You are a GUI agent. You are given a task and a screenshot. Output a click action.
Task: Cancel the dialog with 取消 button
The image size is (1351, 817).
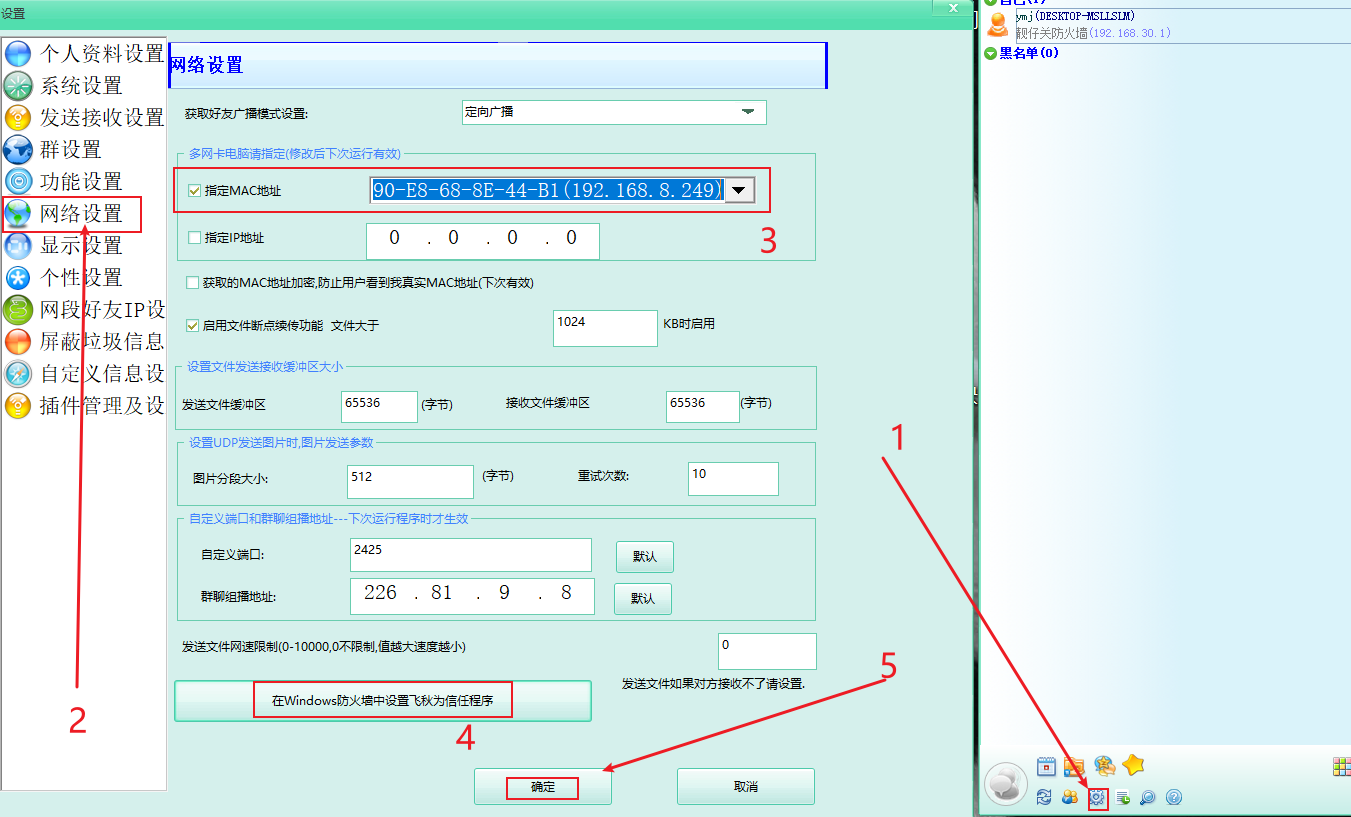click(746, 787)
